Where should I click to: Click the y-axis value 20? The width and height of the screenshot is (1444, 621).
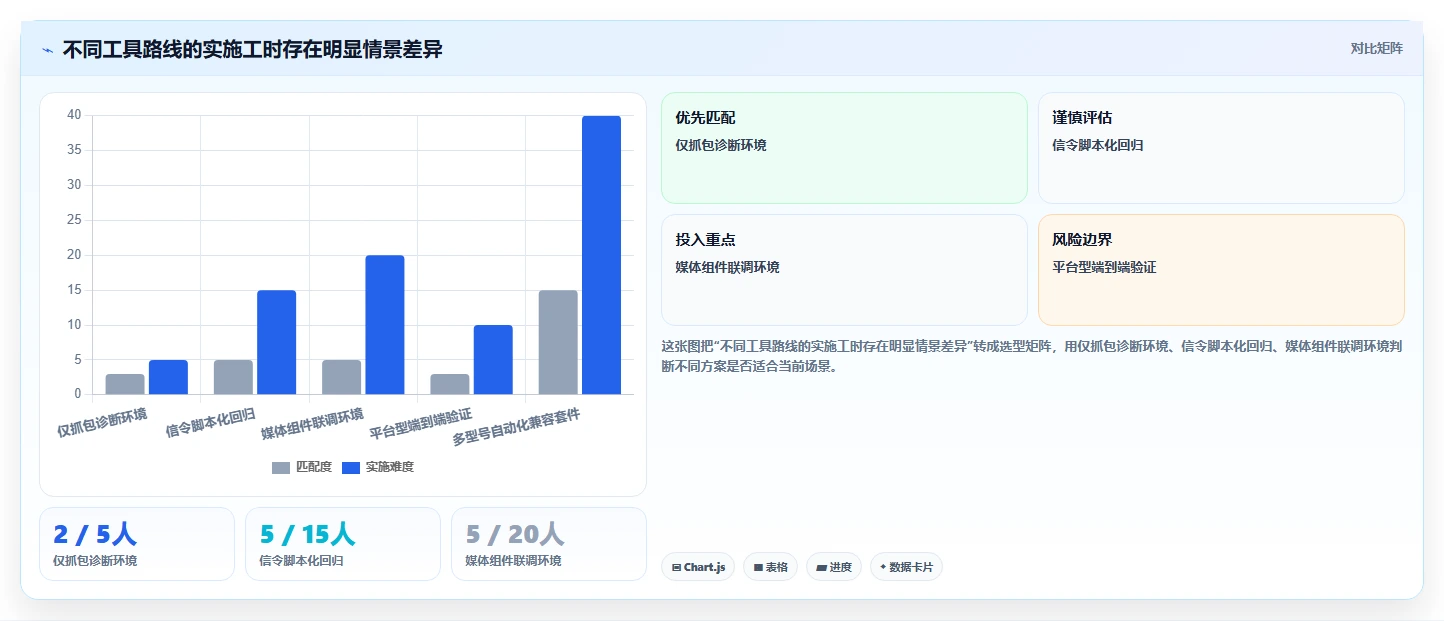click(x=74, y=255)
